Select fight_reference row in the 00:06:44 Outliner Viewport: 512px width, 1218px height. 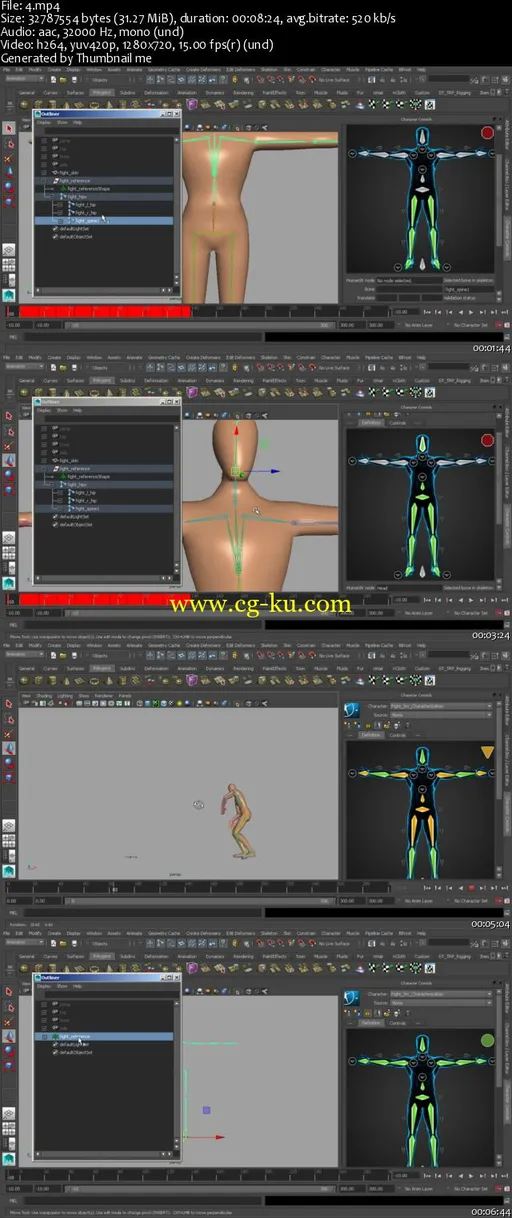(104, 1036)
